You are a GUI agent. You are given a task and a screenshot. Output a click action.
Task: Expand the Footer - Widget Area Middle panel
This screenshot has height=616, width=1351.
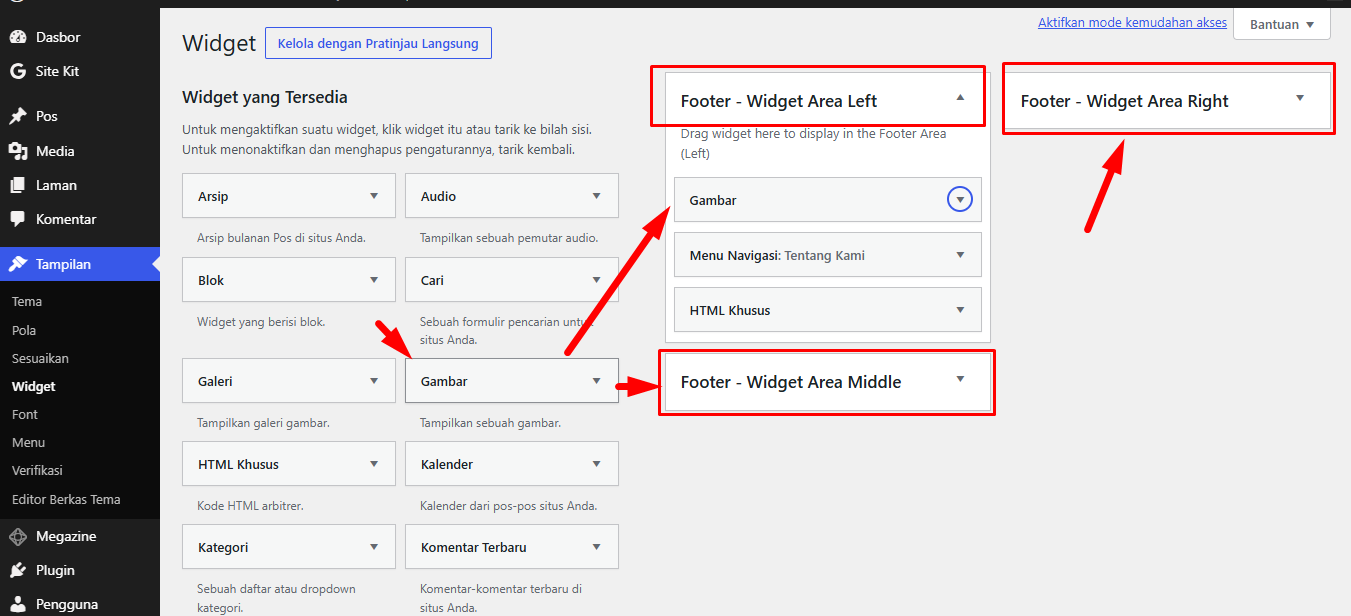point(960,378)
